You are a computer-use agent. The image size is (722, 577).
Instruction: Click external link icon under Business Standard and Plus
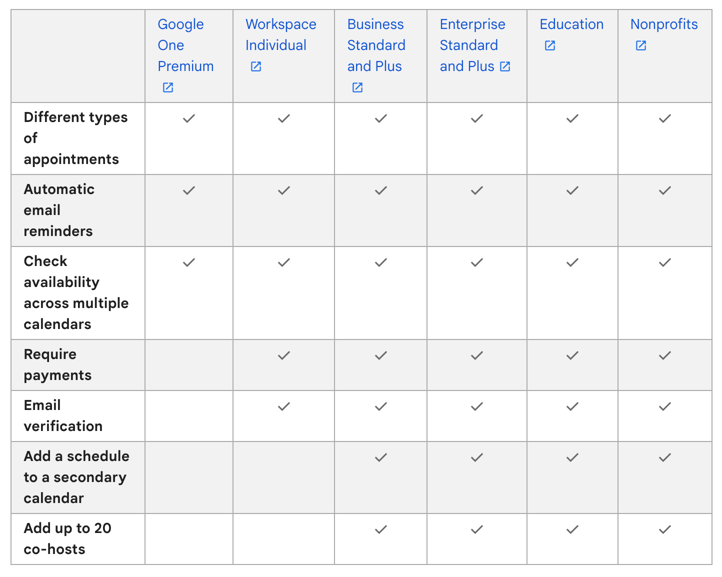click(x=357, y=88)
